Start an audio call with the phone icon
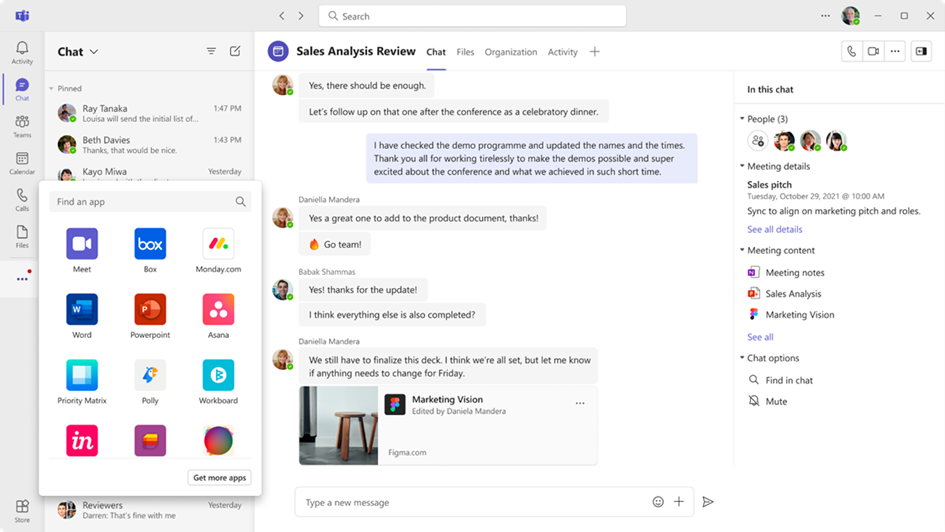The width and height of the screenshot is (945, 532). click(851, 52)
